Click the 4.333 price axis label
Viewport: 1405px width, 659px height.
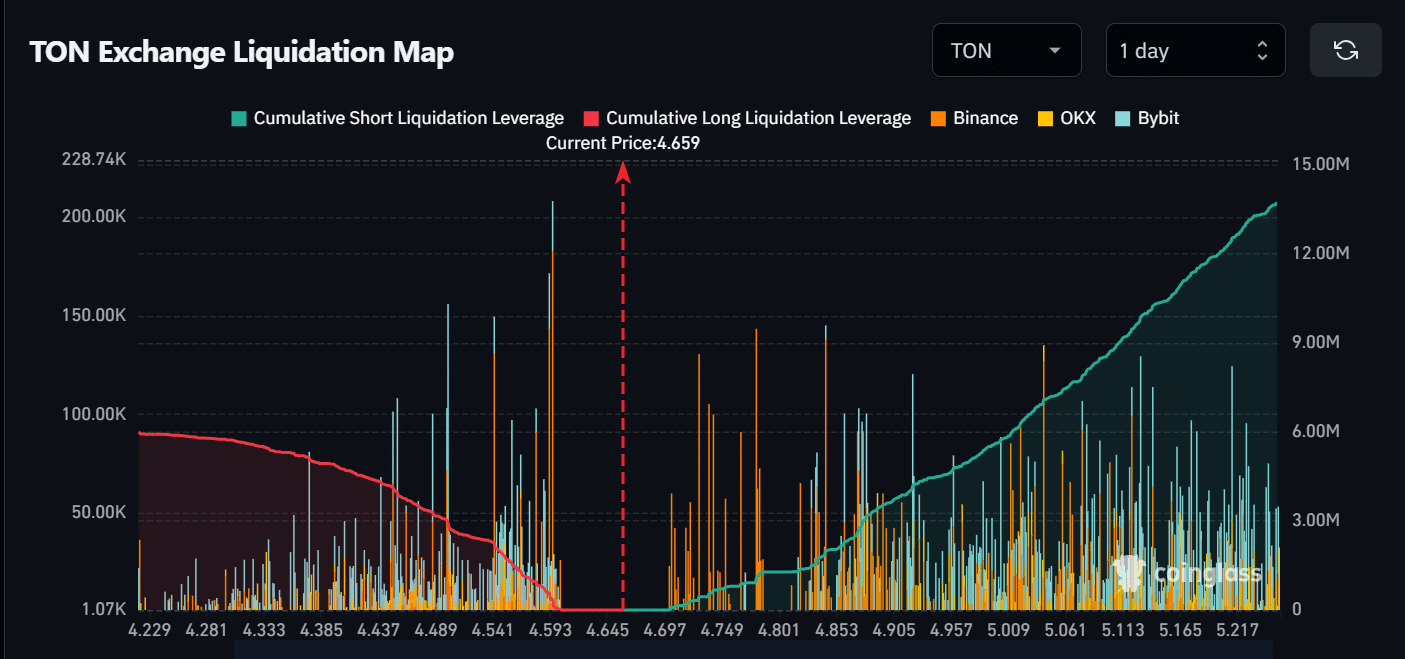tap(264, 630)
